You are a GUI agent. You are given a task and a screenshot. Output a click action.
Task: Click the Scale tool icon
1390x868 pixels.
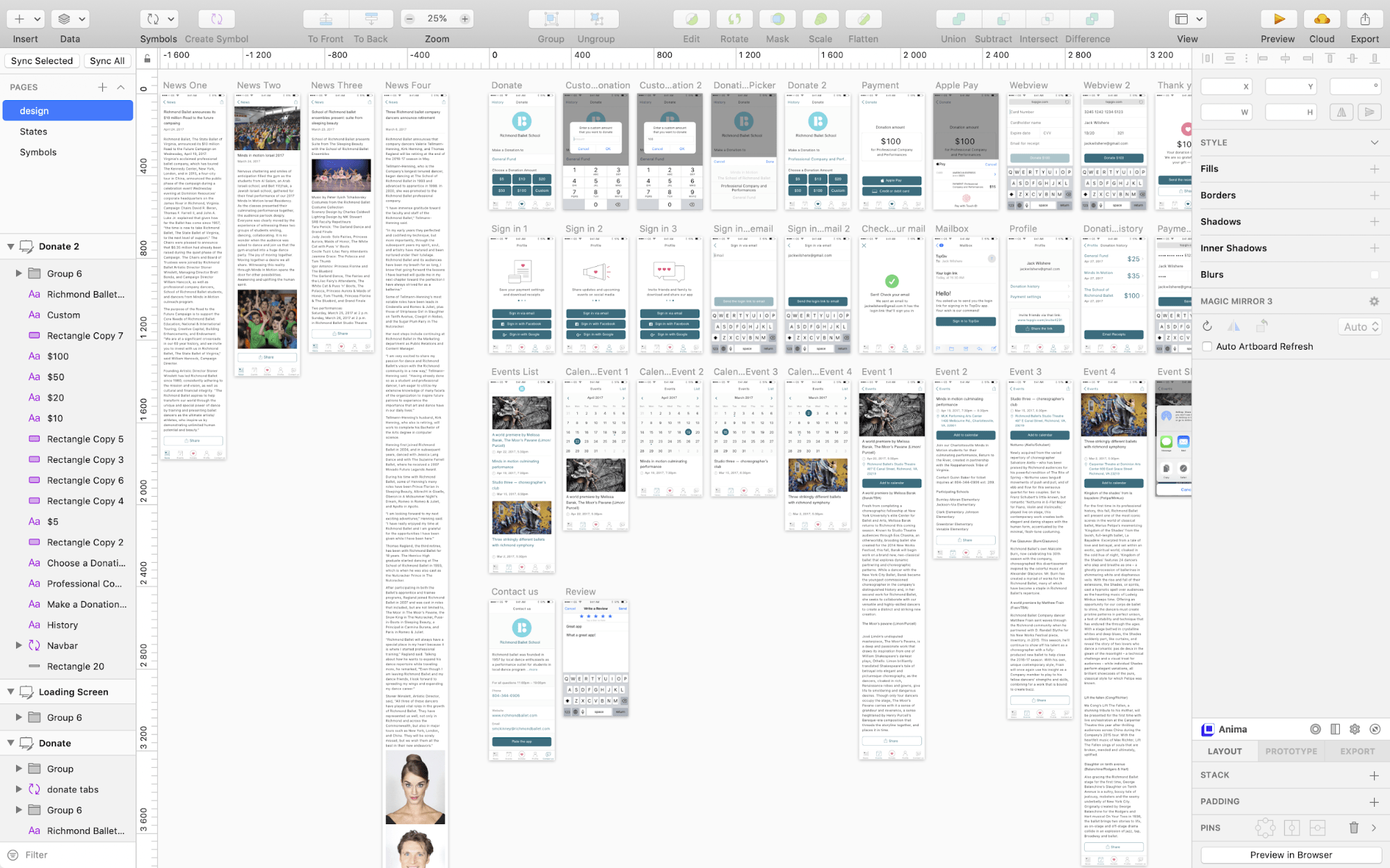tap(819, 18)
